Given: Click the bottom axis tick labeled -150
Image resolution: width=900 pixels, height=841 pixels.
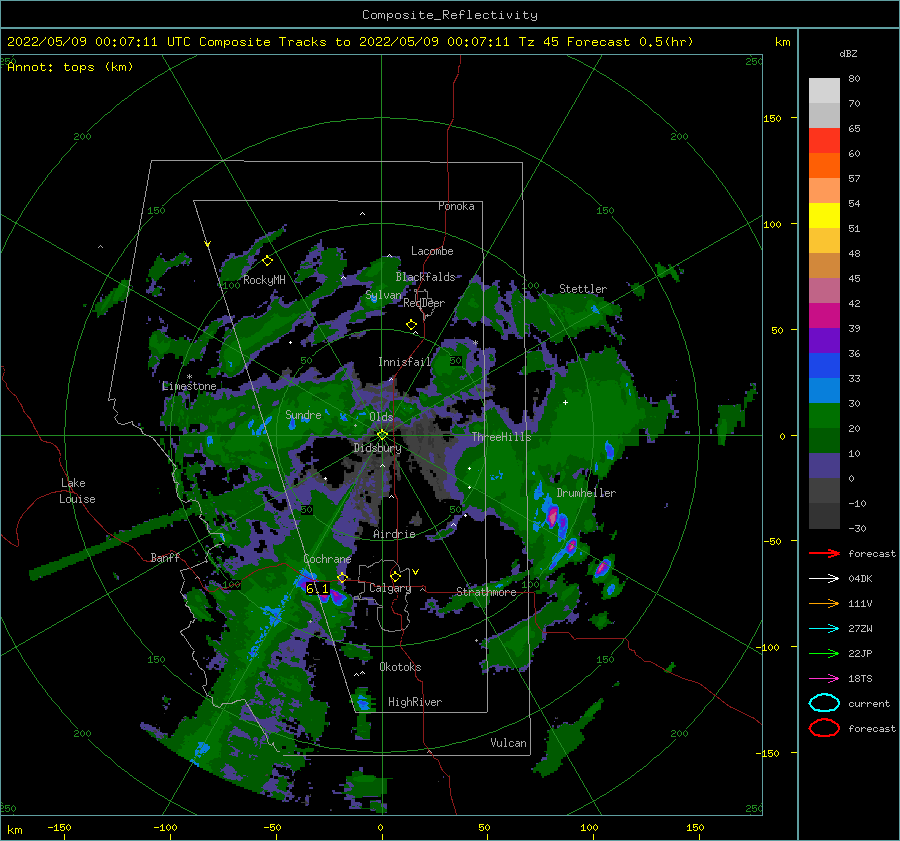Looking at the screenshot, I should tap(59, 827).
